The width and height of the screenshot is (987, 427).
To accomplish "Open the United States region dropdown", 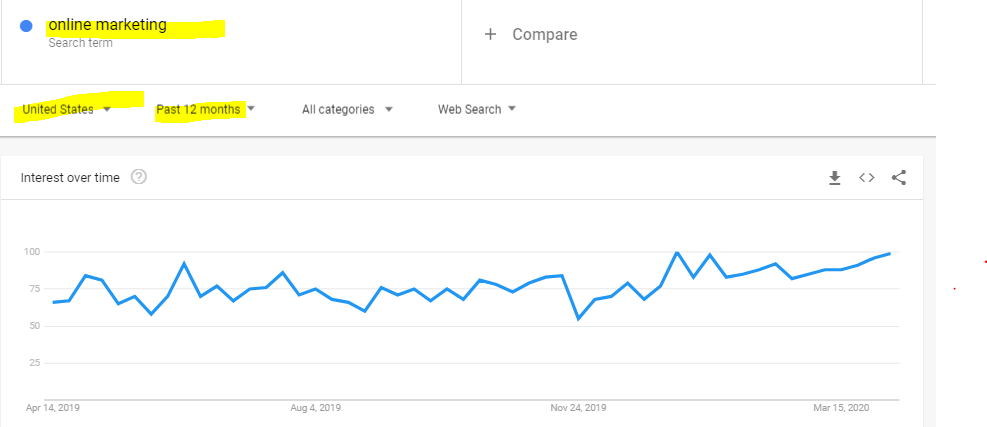I will point(67,110).
